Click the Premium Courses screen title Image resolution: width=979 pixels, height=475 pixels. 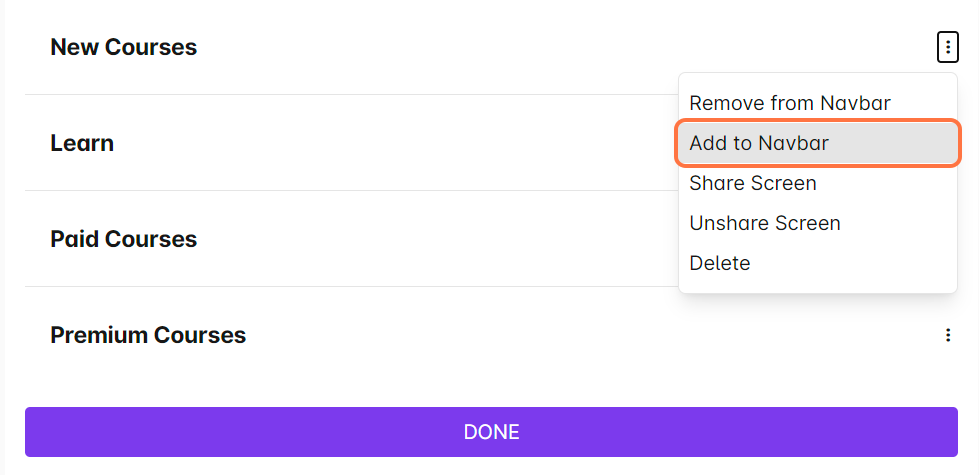point(148,335)
